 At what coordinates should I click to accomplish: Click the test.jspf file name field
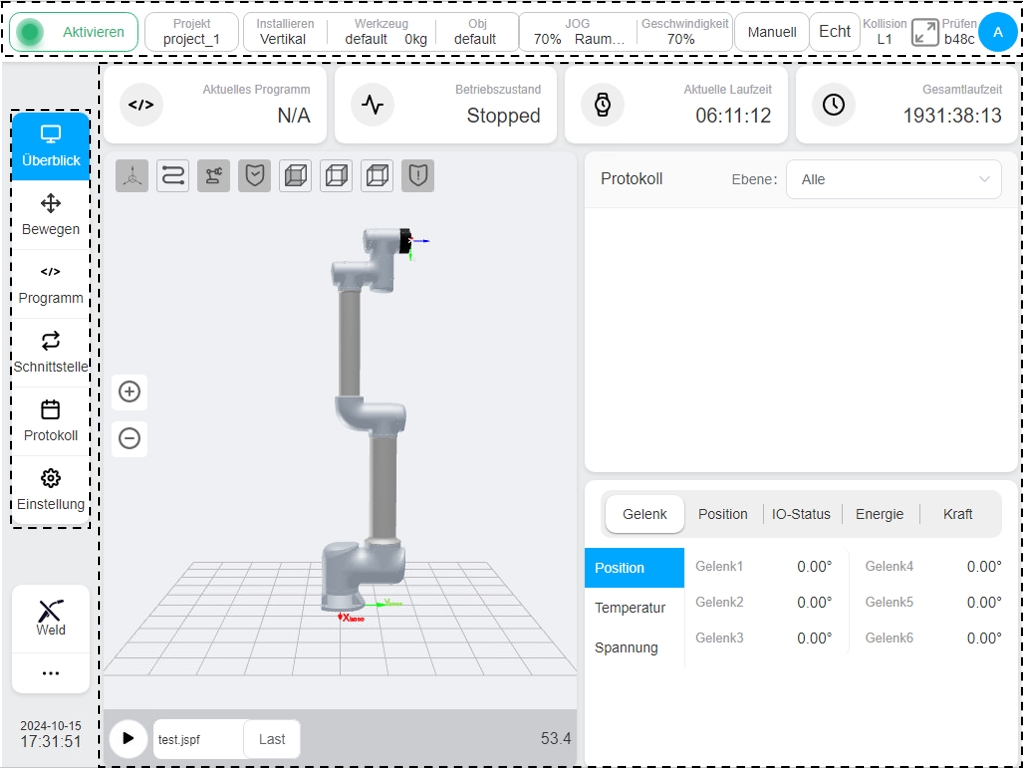198,739
